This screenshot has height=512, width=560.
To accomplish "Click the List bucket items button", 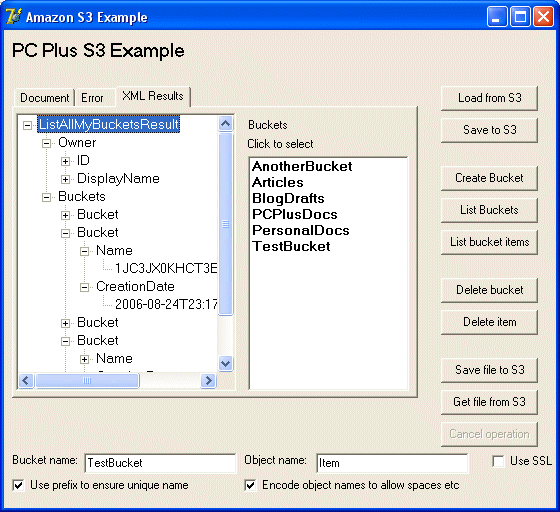I will coord(489,242).
